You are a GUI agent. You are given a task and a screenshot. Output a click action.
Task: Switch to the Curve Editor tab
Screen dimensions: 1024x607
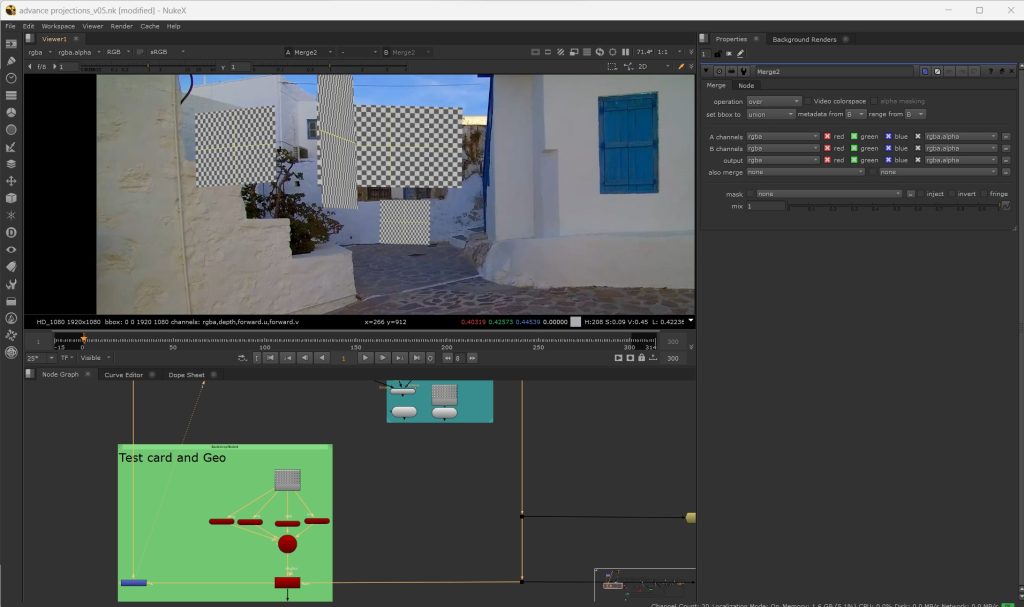click(x=123, y=375)
